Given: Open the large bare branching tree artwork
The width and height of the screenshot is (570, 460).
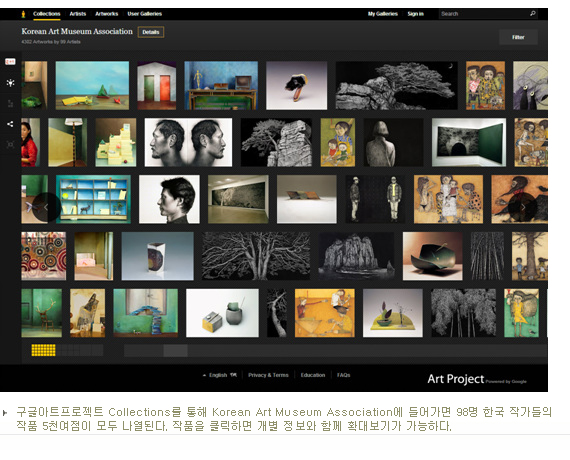Looking at the screenshot, I should point(256,256).
